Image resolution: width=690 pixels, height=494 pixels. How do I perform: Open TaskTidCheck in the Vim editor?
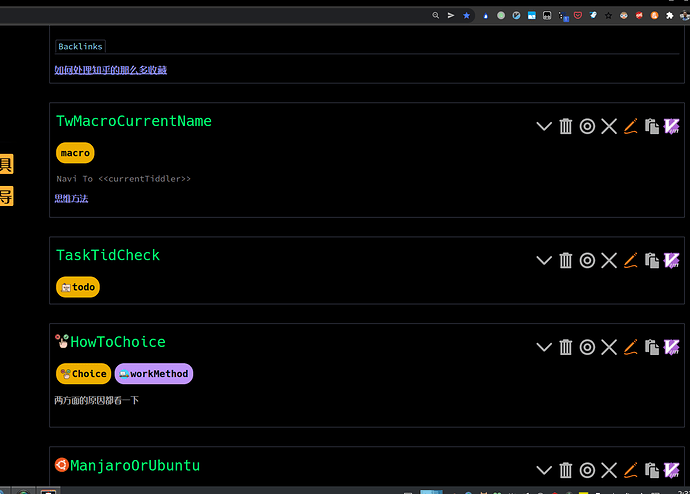pyautogui.click(x=672, y=260)
